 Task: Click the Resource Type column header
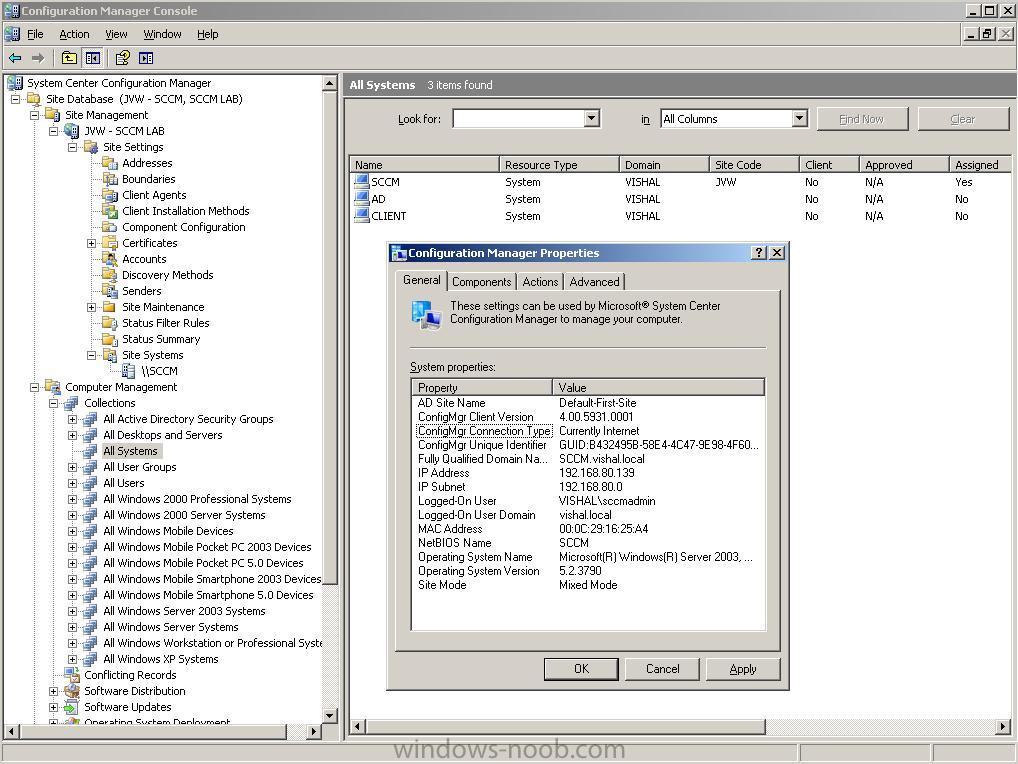559,165
